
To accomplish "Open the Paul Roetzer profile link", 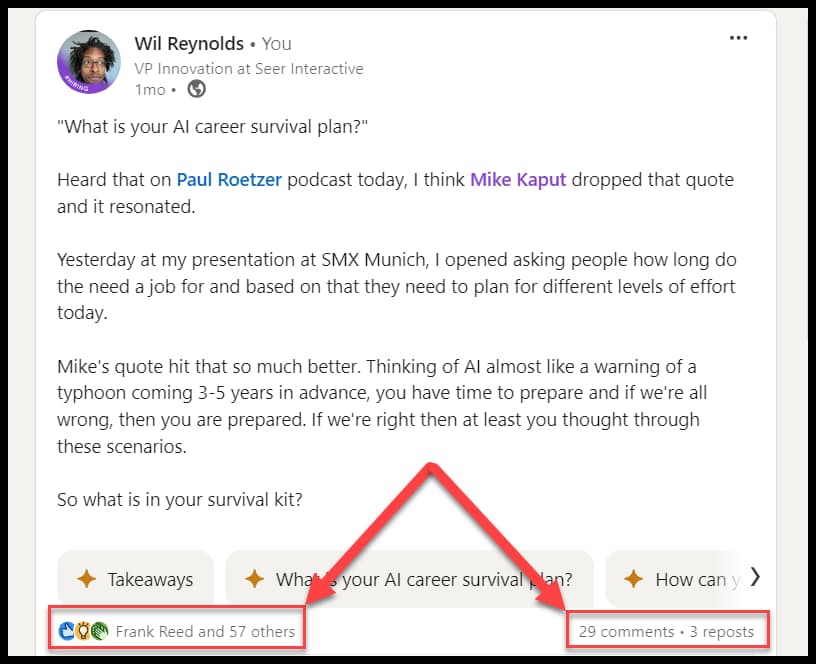I will click(x=229, y=180).
